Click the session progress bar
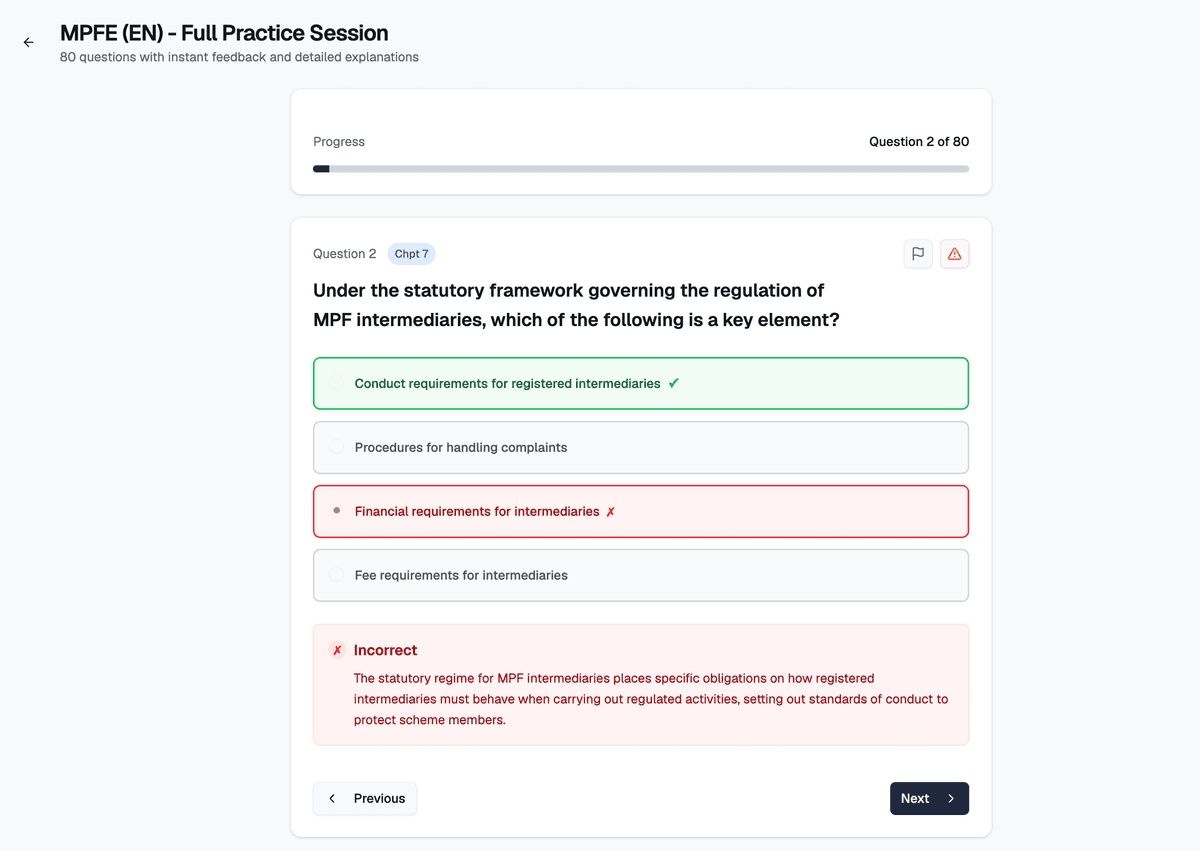 pos(641,169)
